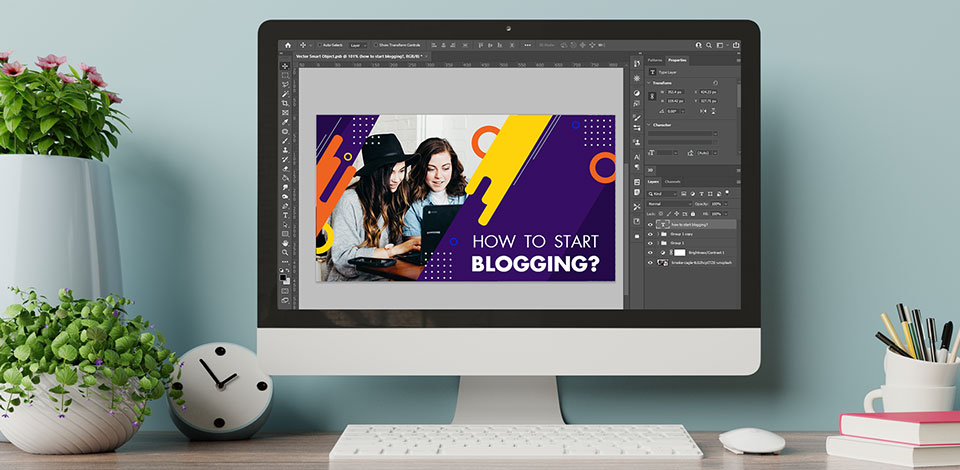Click the Brightness/Contrast 1 layer mask thumbnail
The image size is (960, 470).
point(680,253)
